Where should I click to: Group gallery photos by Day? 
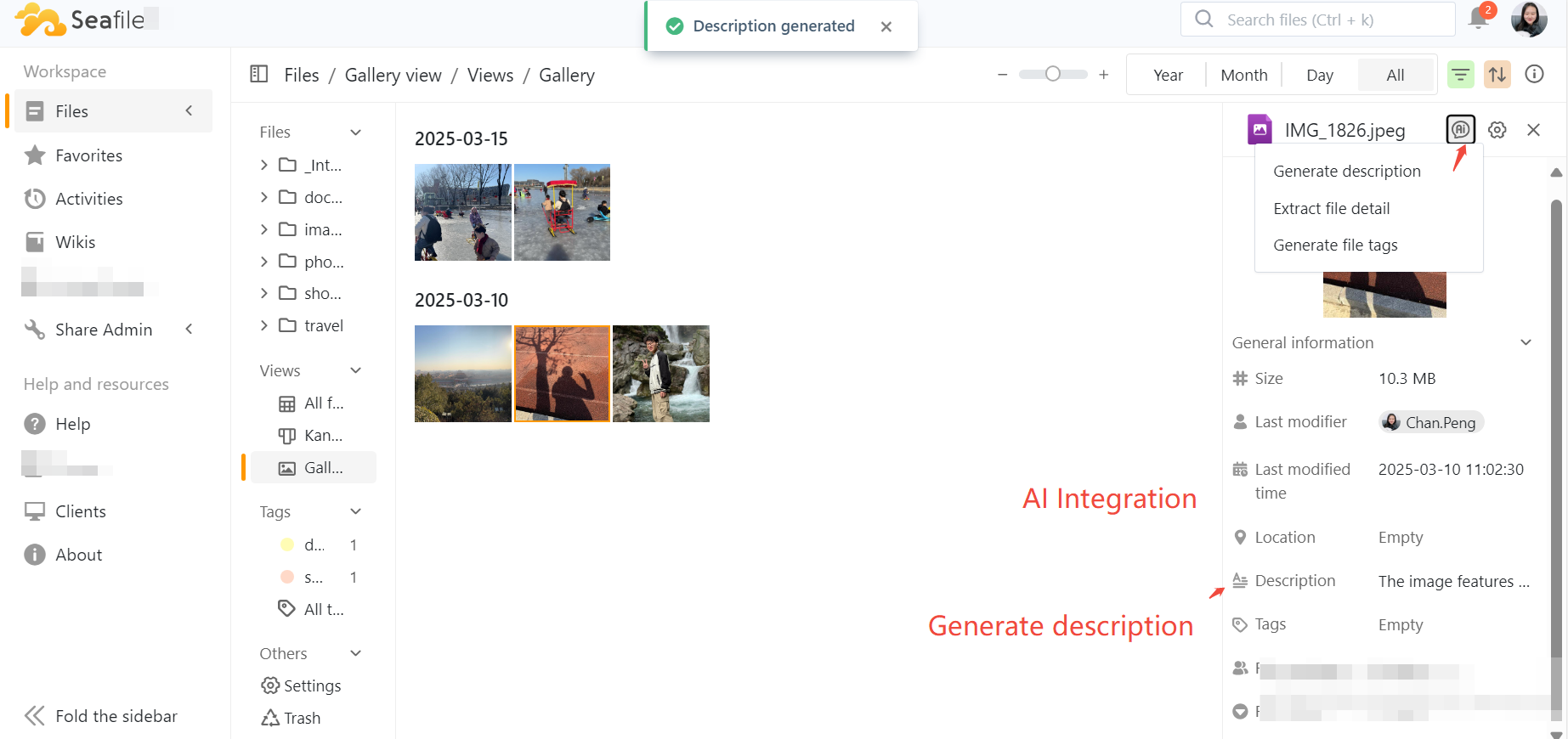[x=1319, y=75]
